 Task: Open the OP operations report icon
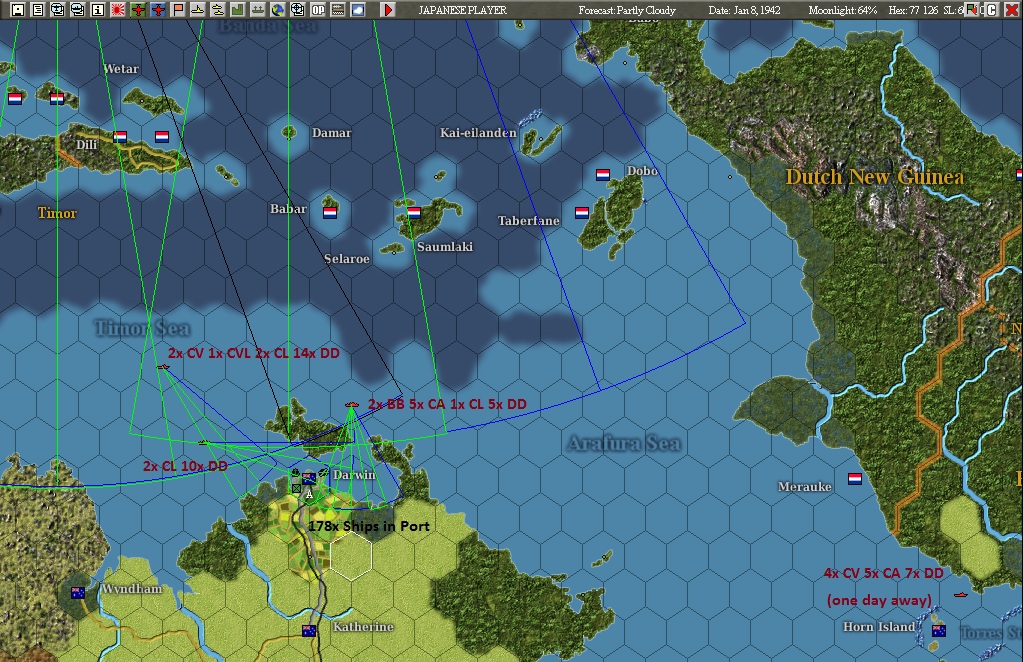click(318, 10)
